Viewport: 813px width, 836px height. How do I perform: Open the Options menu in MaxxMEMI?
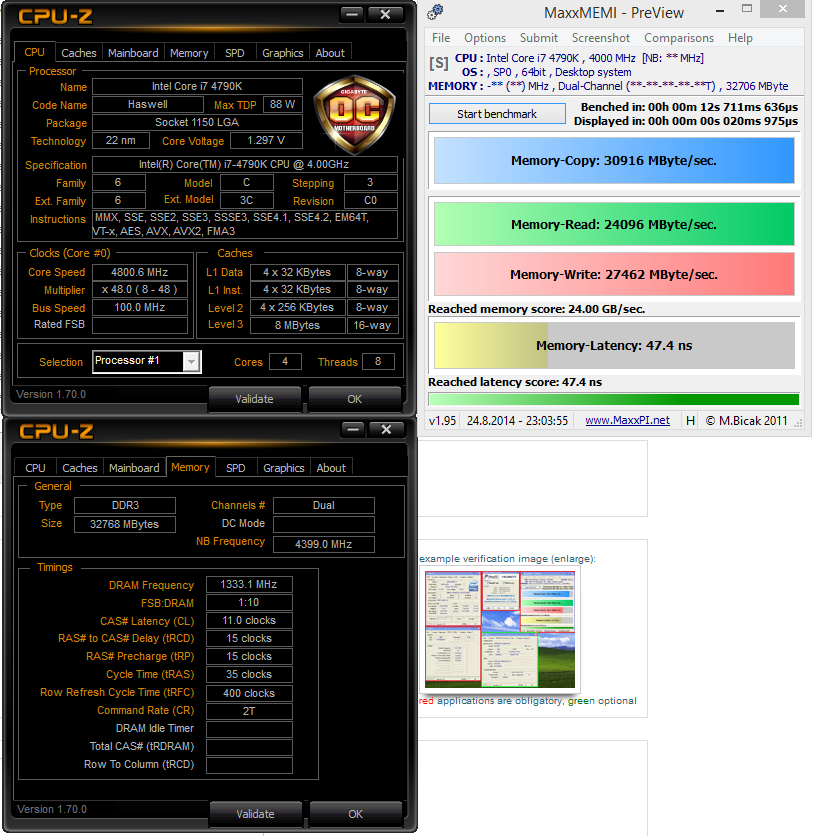tap(485, 38)
